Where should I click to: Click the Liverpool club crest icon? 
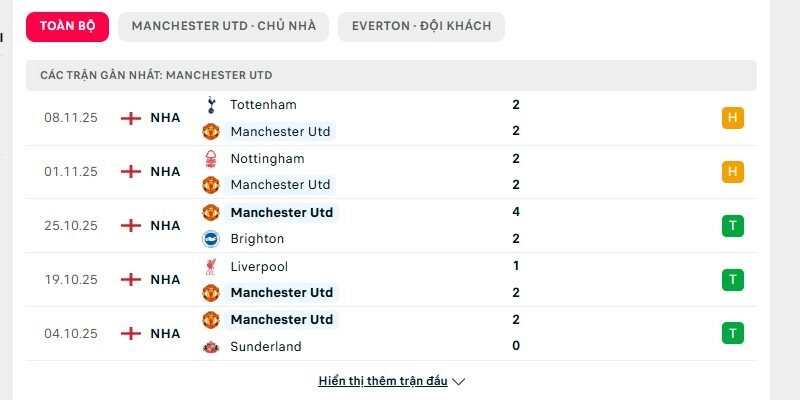click(210, 267)
